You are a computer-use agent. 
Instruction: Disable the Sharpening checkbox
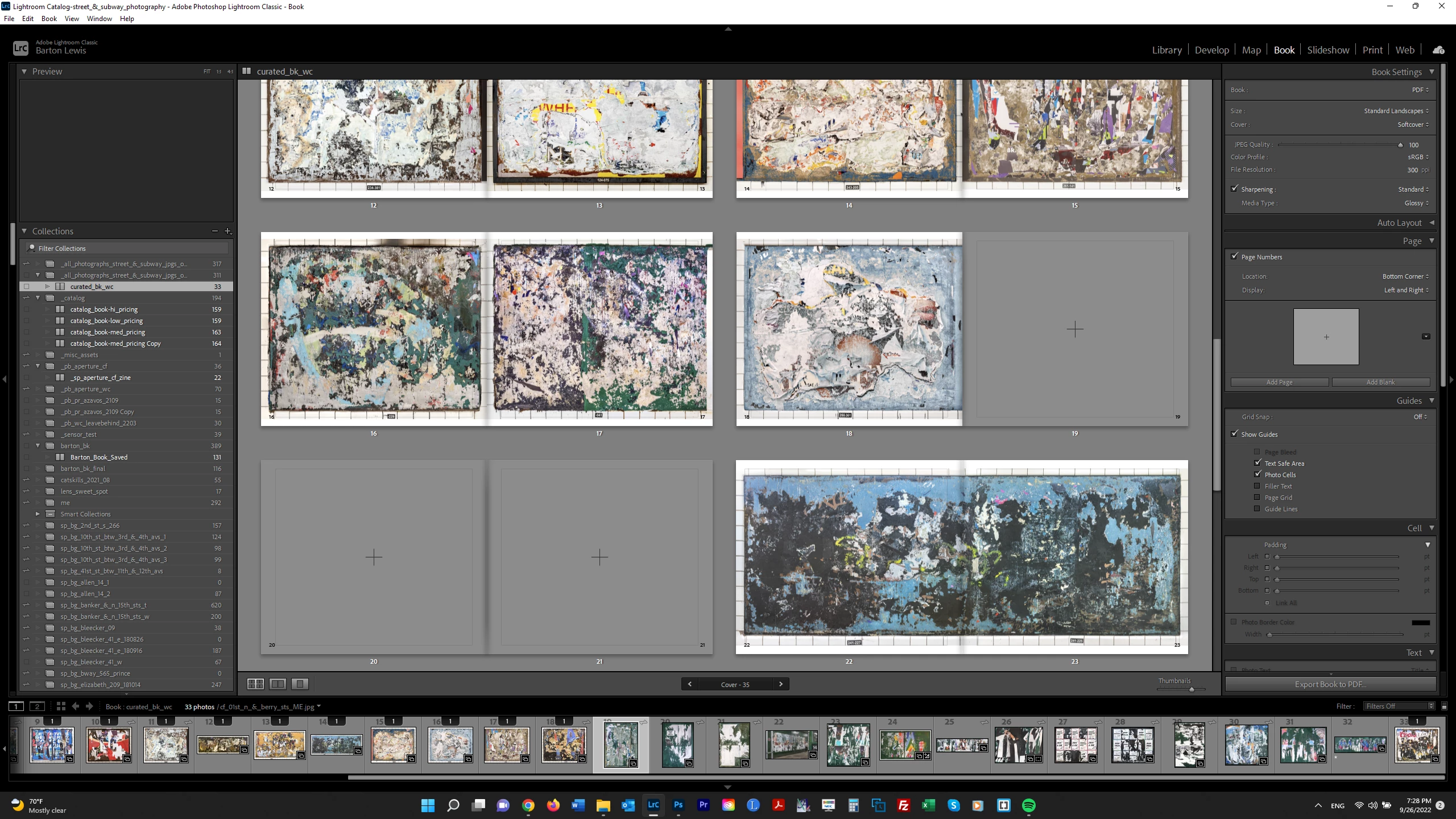(1234, 189)
